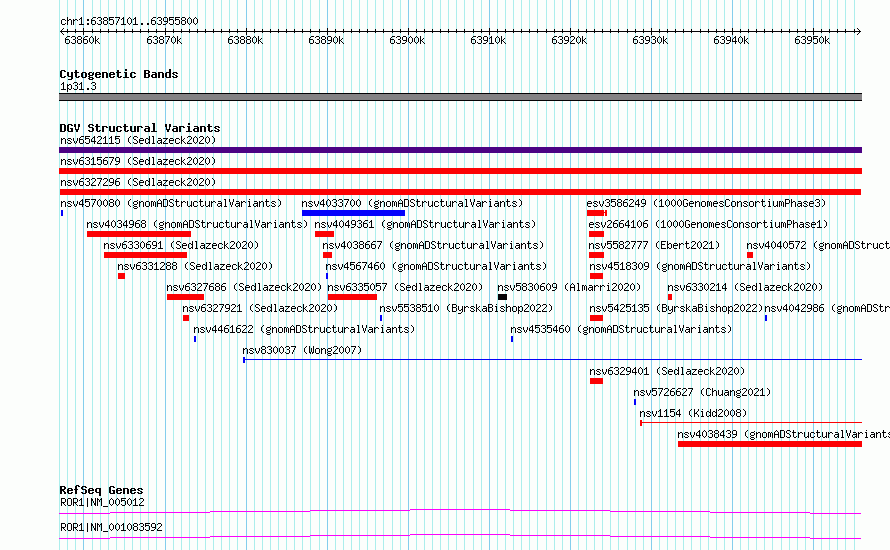Open the nsv6327296 (Sedlazeck2020) label

[138, 182]
